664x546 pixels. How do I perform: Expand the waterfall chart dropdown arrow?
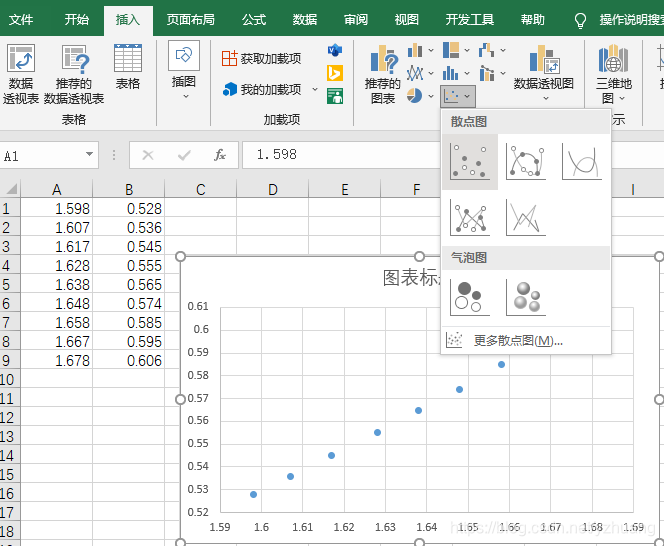pyautogui.click(x=503, y=50)
